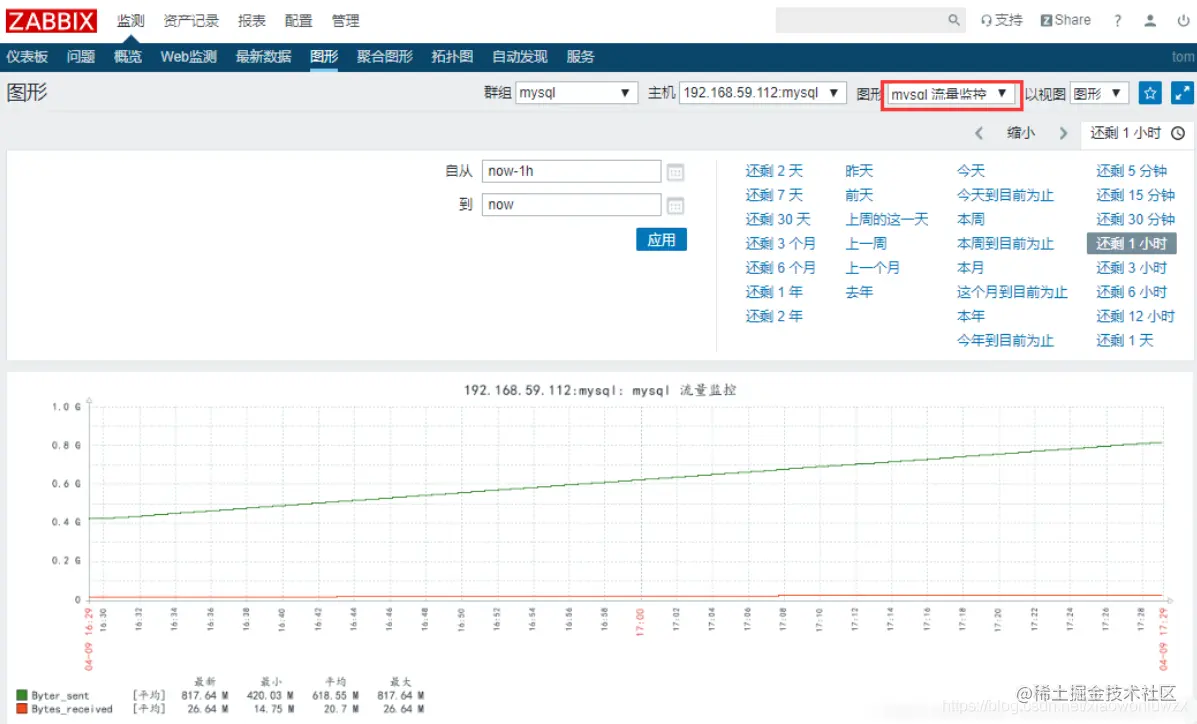Switch to the 概览 submenu
Viewport: 1197px width, 724px height.
click(127, 57)
